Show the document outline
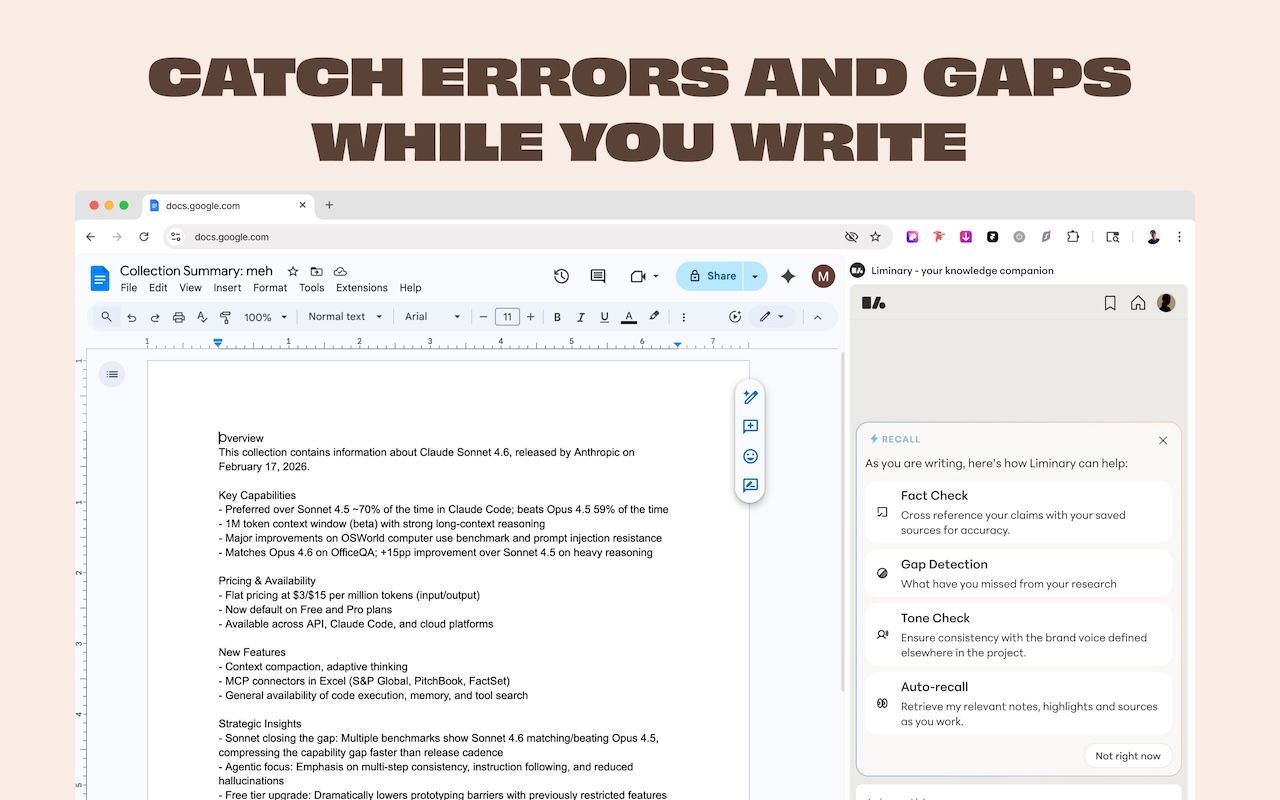 (x=112, y=374)
